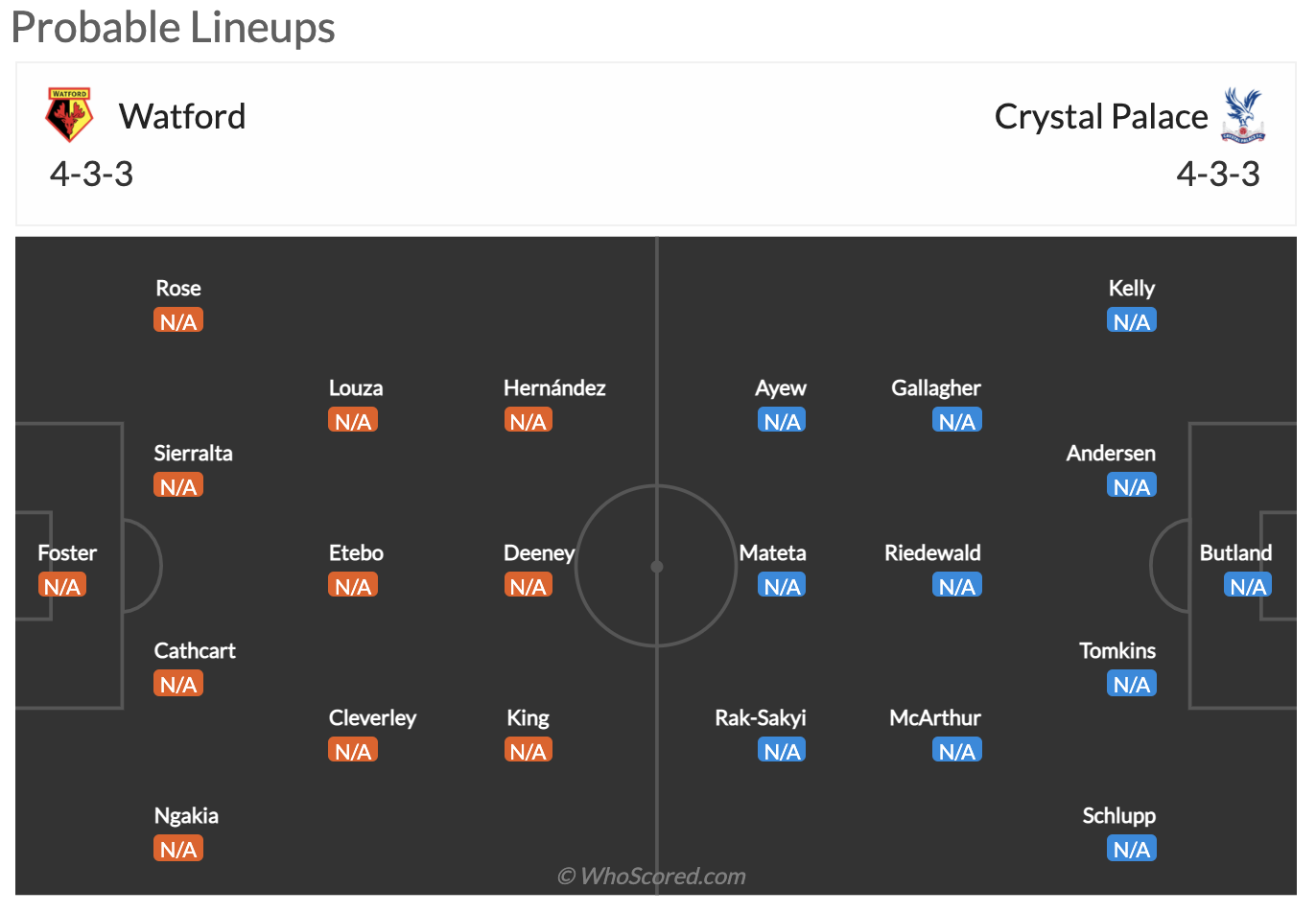1316x913 pixels.
Task: Click Ngakia's orange N/A badge
Action: pos(178,848)
